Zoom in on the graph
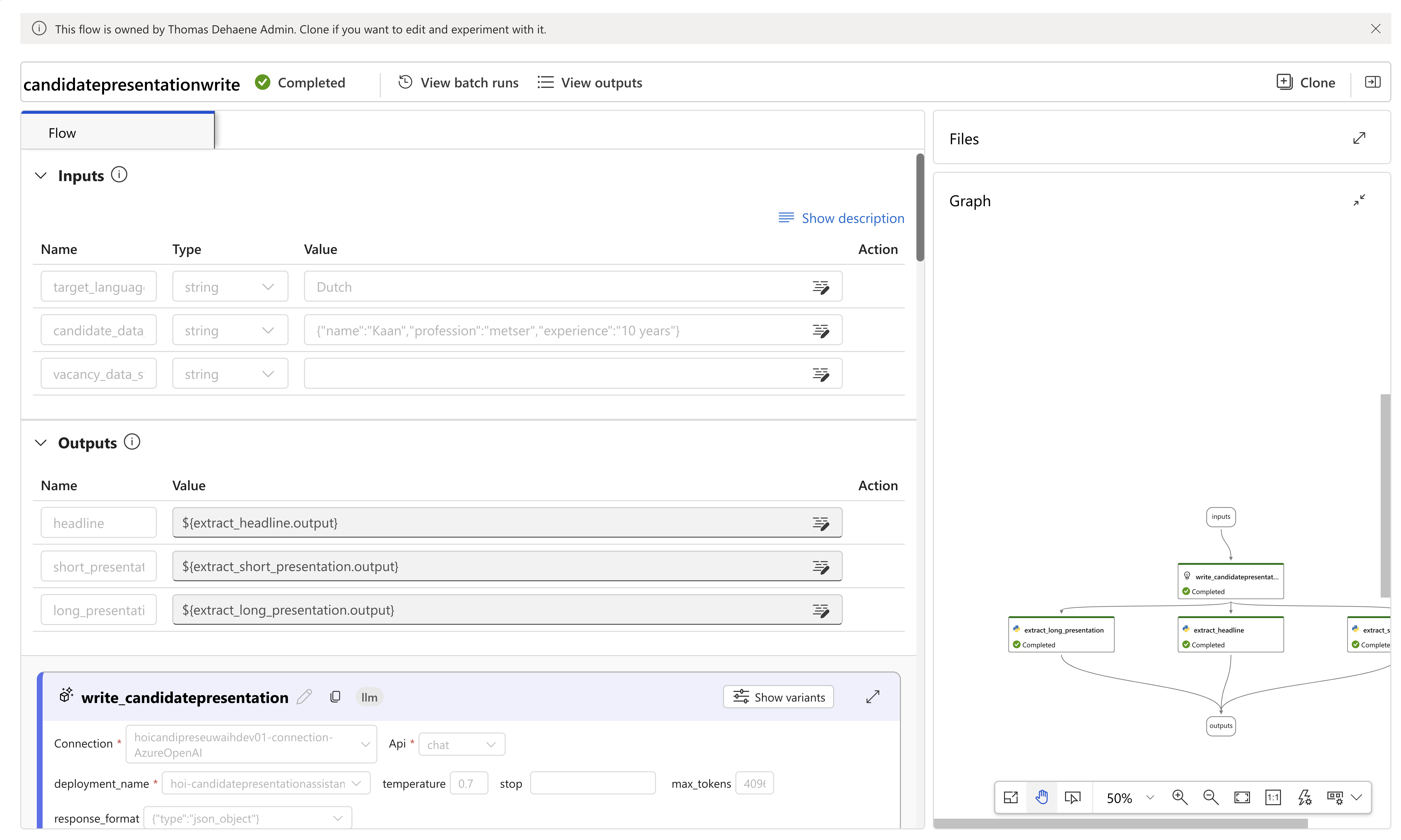 pos(1180,798)
